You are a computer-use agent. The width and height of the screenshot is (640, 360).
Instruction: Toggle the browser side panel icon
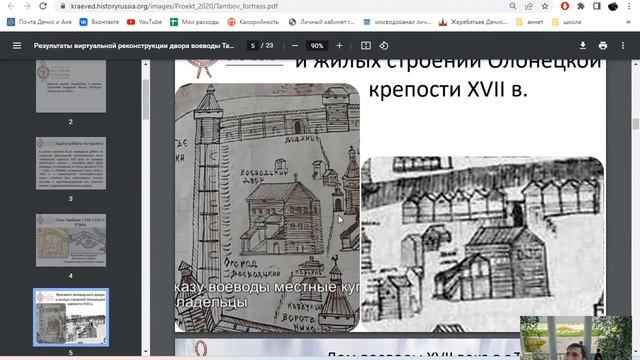[597, 6]
